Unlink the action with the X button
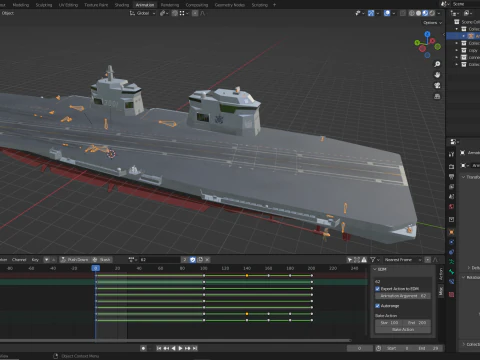480x360 pixels. point(207,260)
